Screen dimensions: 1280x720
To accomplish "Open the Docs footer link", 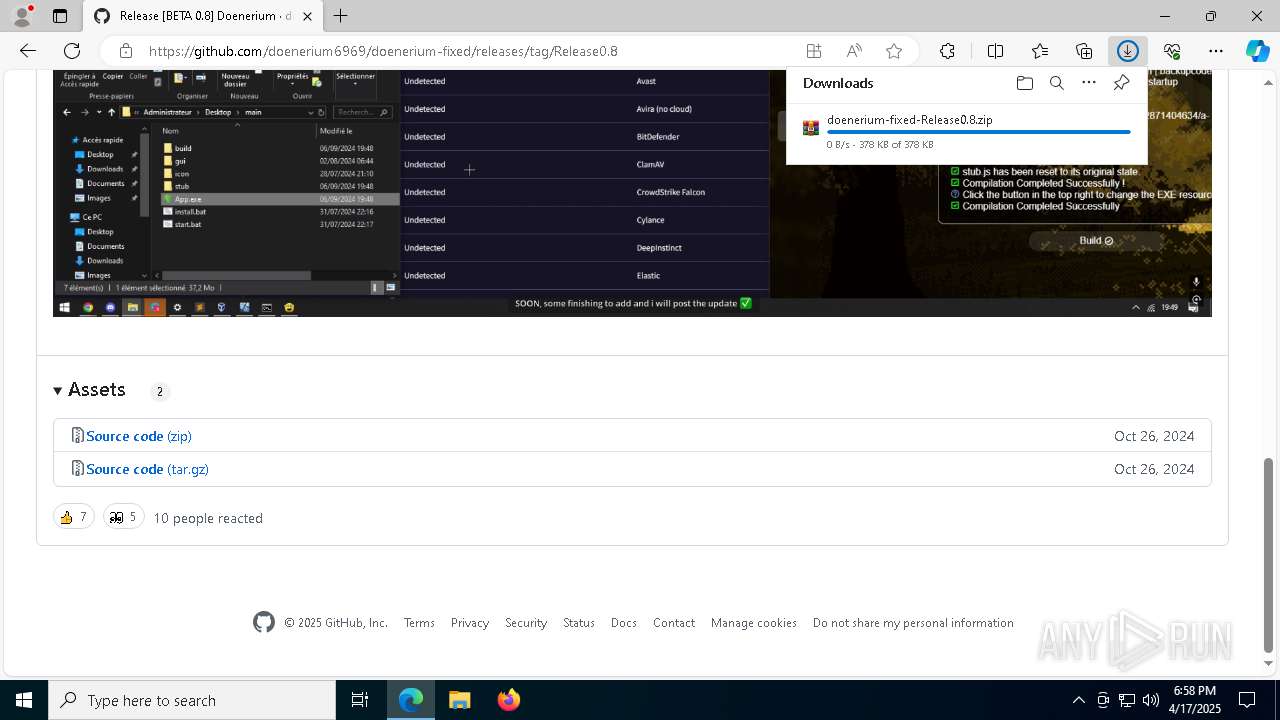I will click(624, 623).
